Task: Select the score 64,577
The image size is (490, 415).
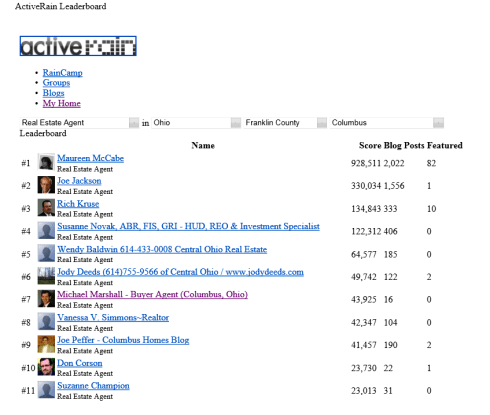Action: (364, 255)
